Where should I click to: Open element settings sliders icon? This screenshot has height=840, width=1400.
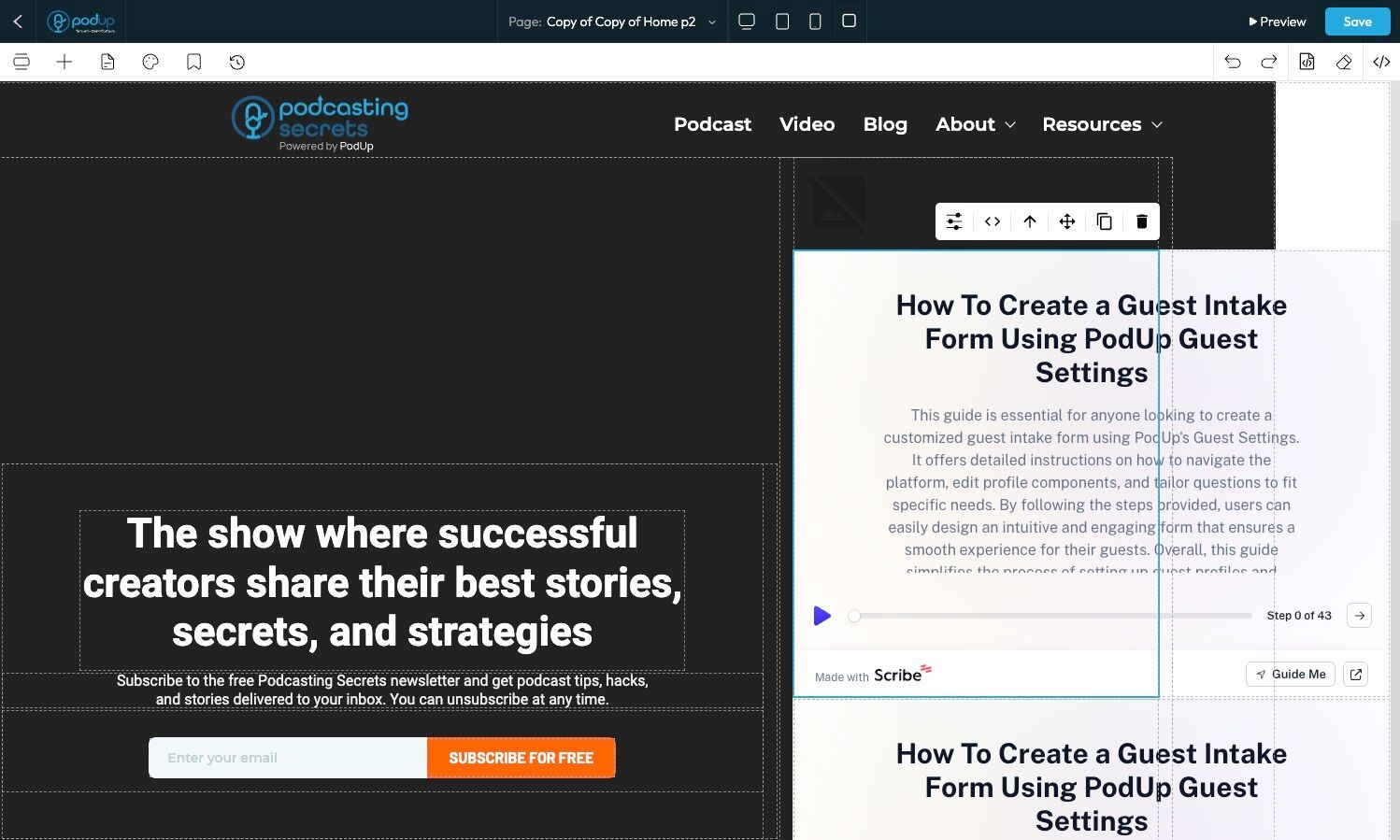[x=954, y=221]
